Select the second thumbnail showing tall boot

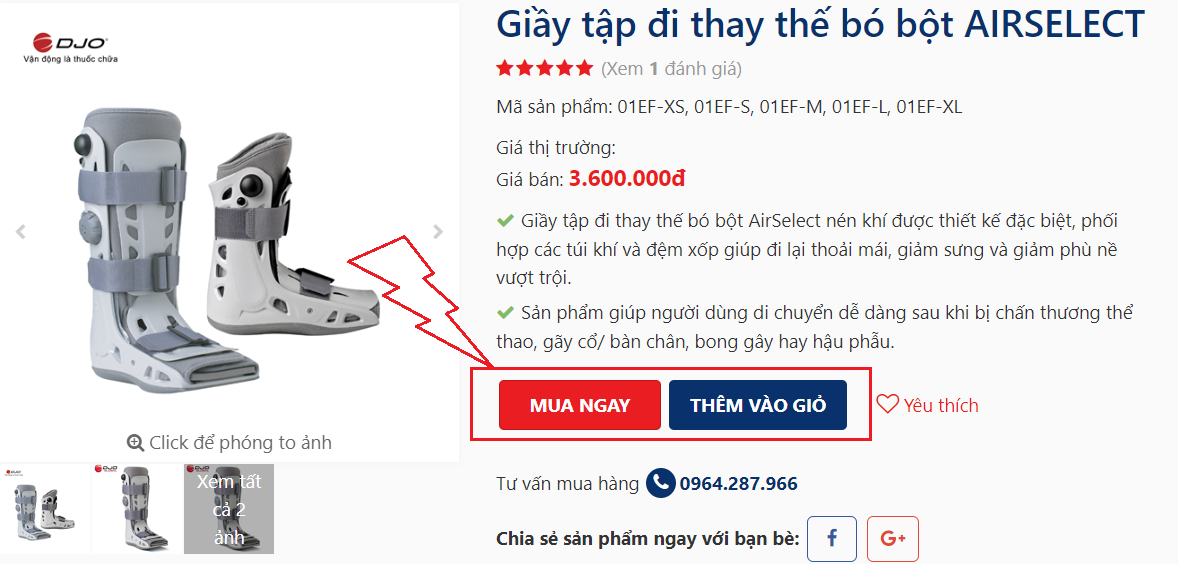[x=137, y=508]
